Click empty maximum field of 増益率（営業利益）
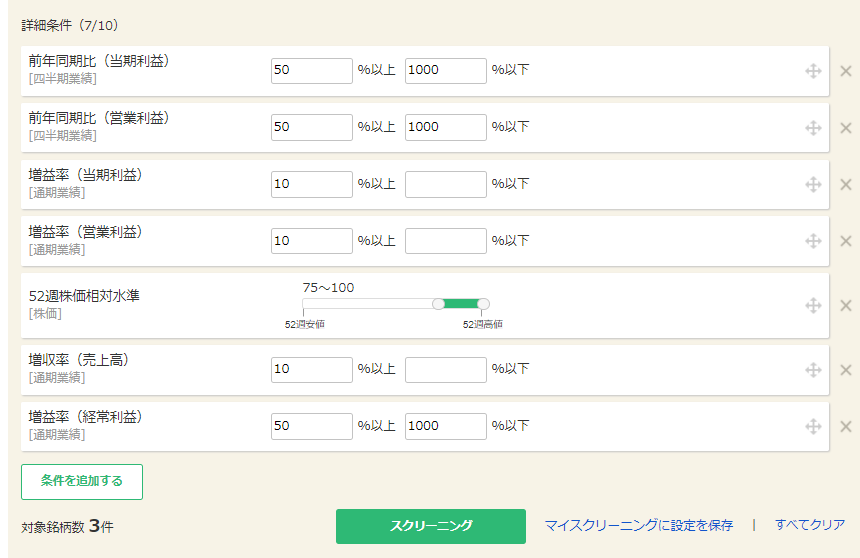 click(445, 241)
